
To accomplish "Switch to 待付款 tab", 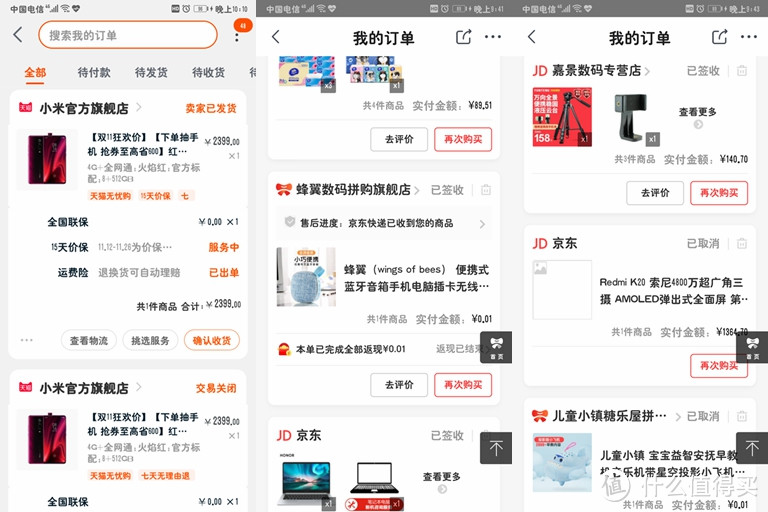I will [x=94, y=73].
